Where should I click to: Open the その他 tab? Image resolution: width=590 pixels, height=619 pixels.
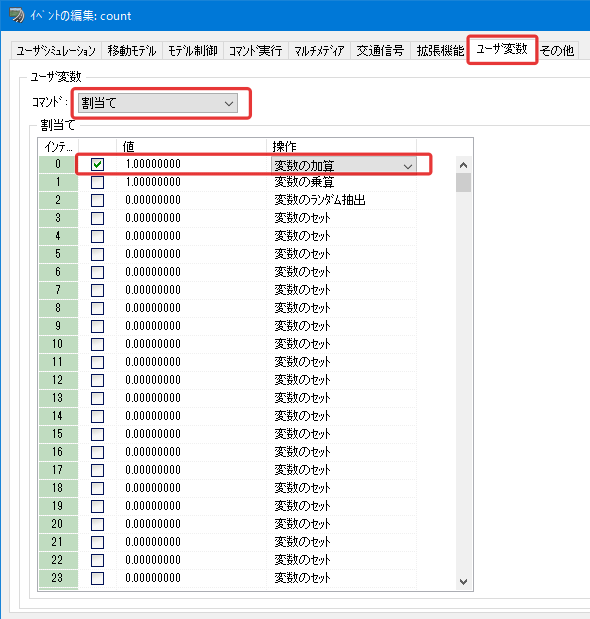pyautogui.click(x=557, y=51)
